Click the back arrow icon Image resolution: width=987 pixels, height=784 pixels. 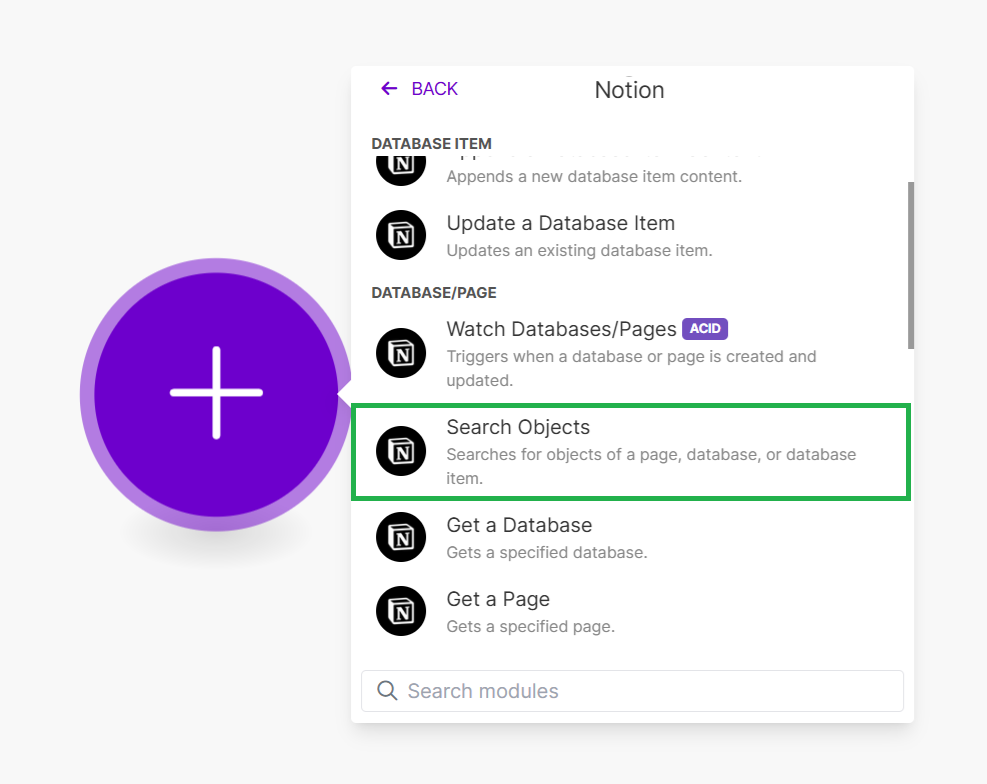coord(389,89)
